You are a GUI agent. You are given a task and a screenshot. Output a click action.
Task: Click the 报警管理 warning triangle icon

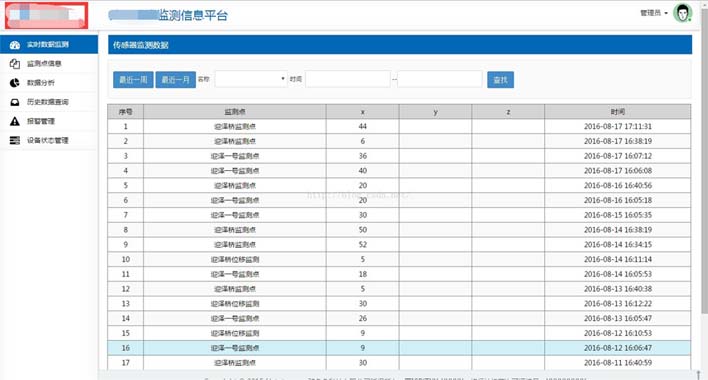[15, 121]
